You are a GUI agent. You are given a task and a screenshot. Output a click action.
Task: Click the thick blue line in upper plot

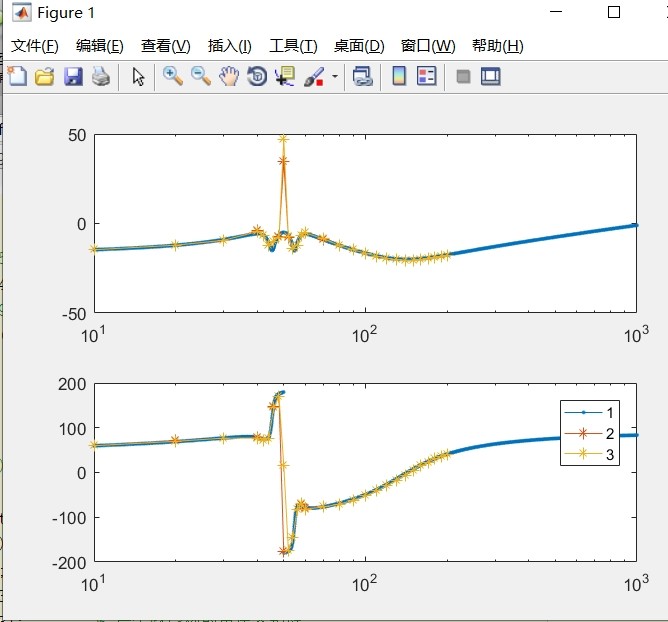click(x=543, y=239)
